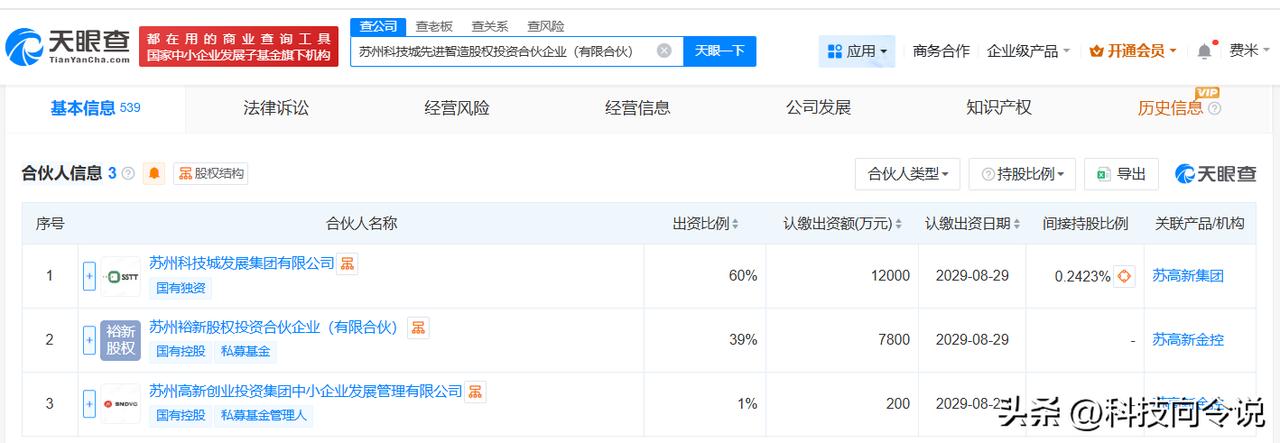This screenshot has width=1280, height=443.
Task: Click the SNDVC logo thumbnail in row 3
Action: (121, 404)
